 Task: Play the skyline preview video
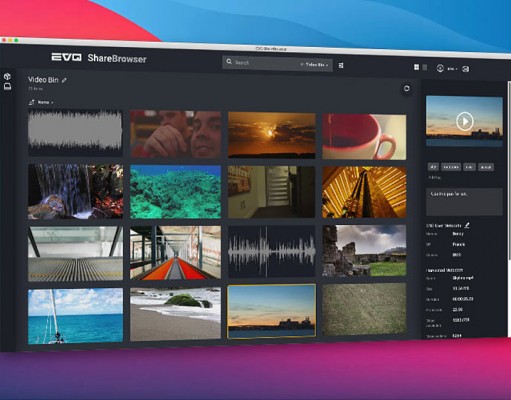coord(464,121)
